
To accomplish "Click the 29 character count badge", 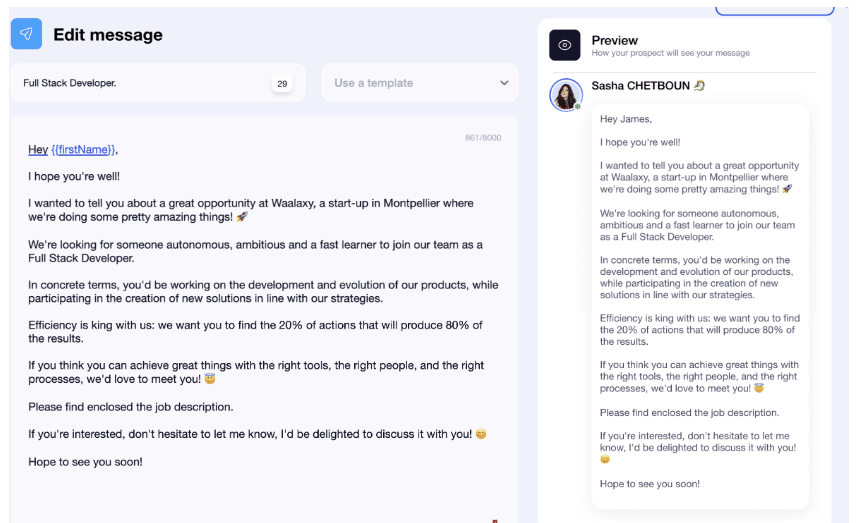I will 282,84.
